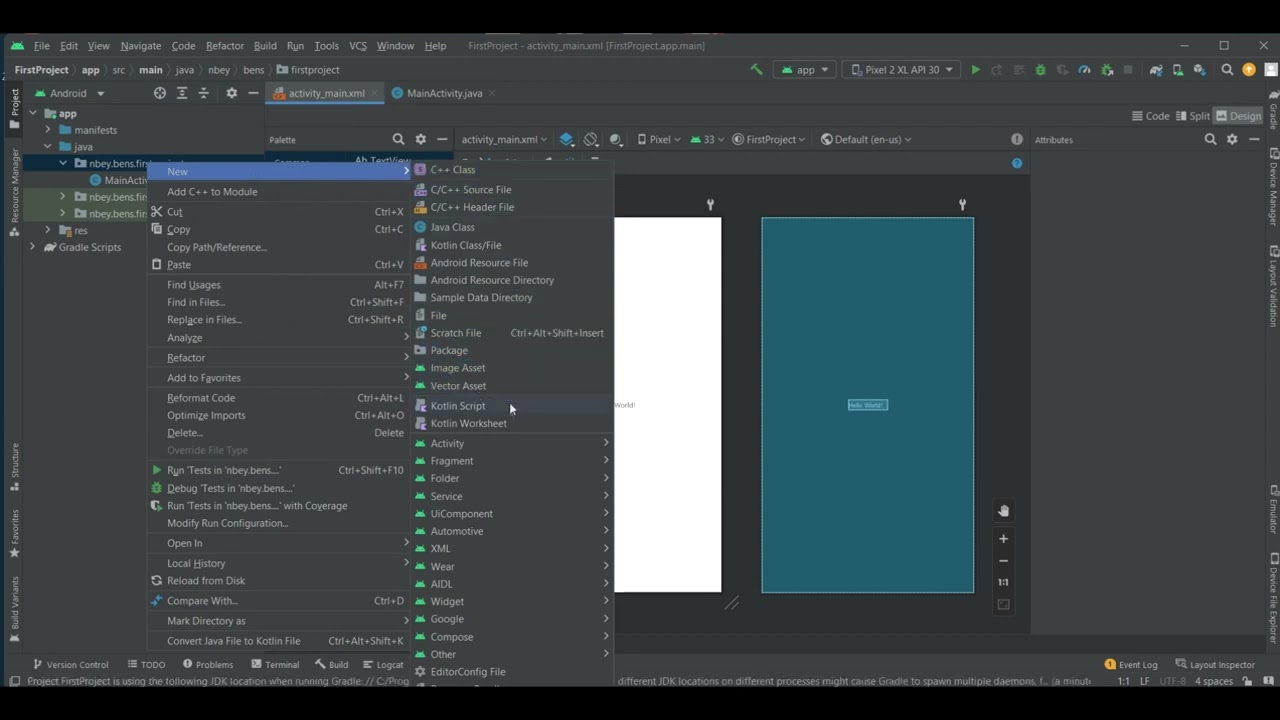
Task: Click the orange update notification icon
Action: tap(1249, 70)
